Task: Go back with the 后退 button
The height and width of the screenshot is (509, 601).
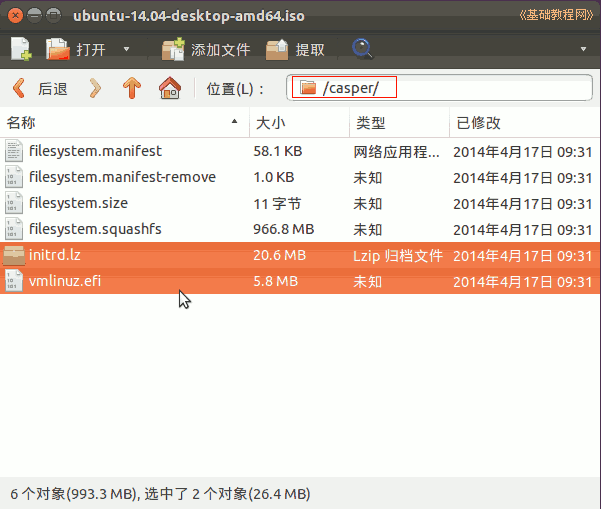Action: point(40,89)
